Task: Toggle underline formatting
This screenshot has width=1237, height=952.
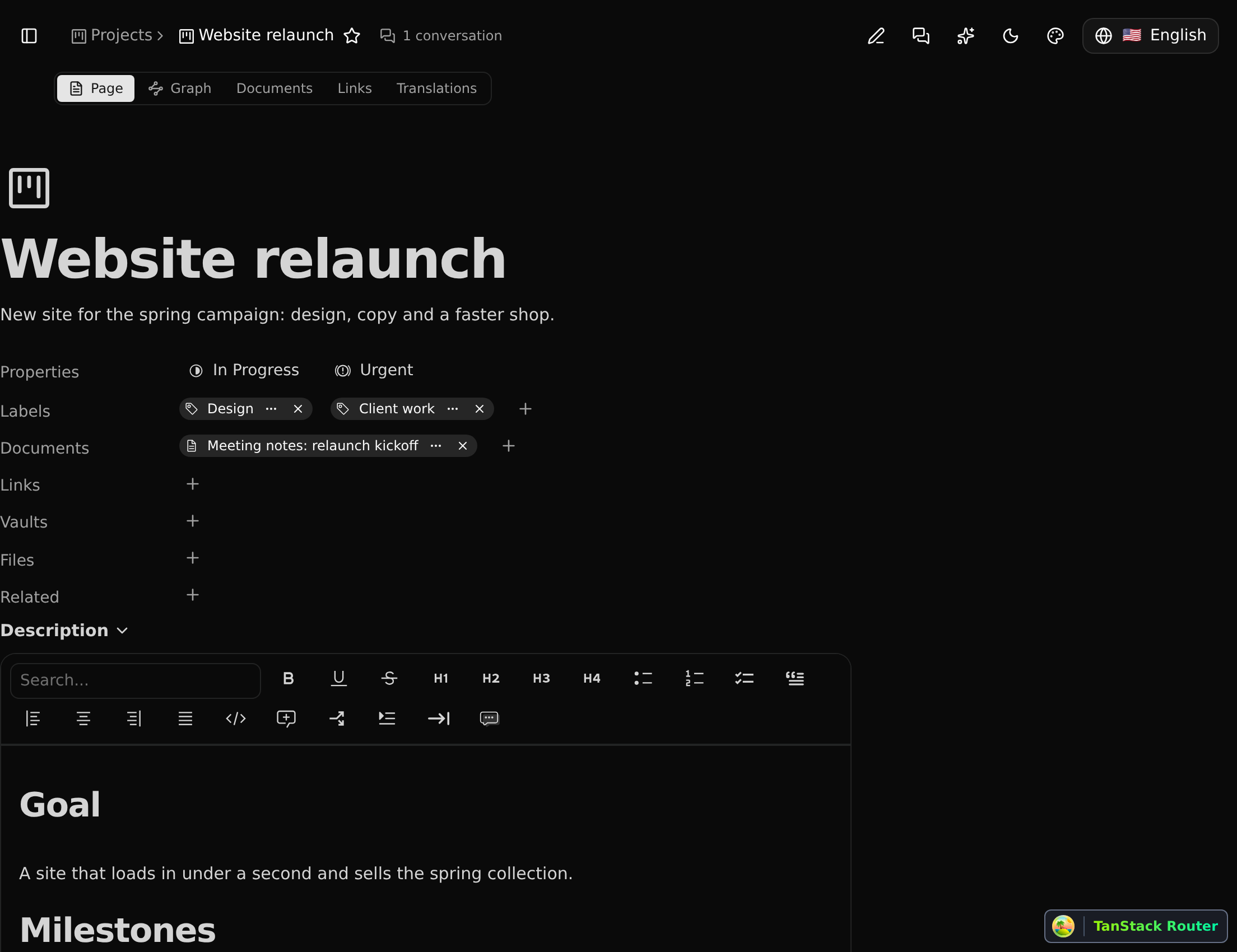Action: tap(339, 678)
